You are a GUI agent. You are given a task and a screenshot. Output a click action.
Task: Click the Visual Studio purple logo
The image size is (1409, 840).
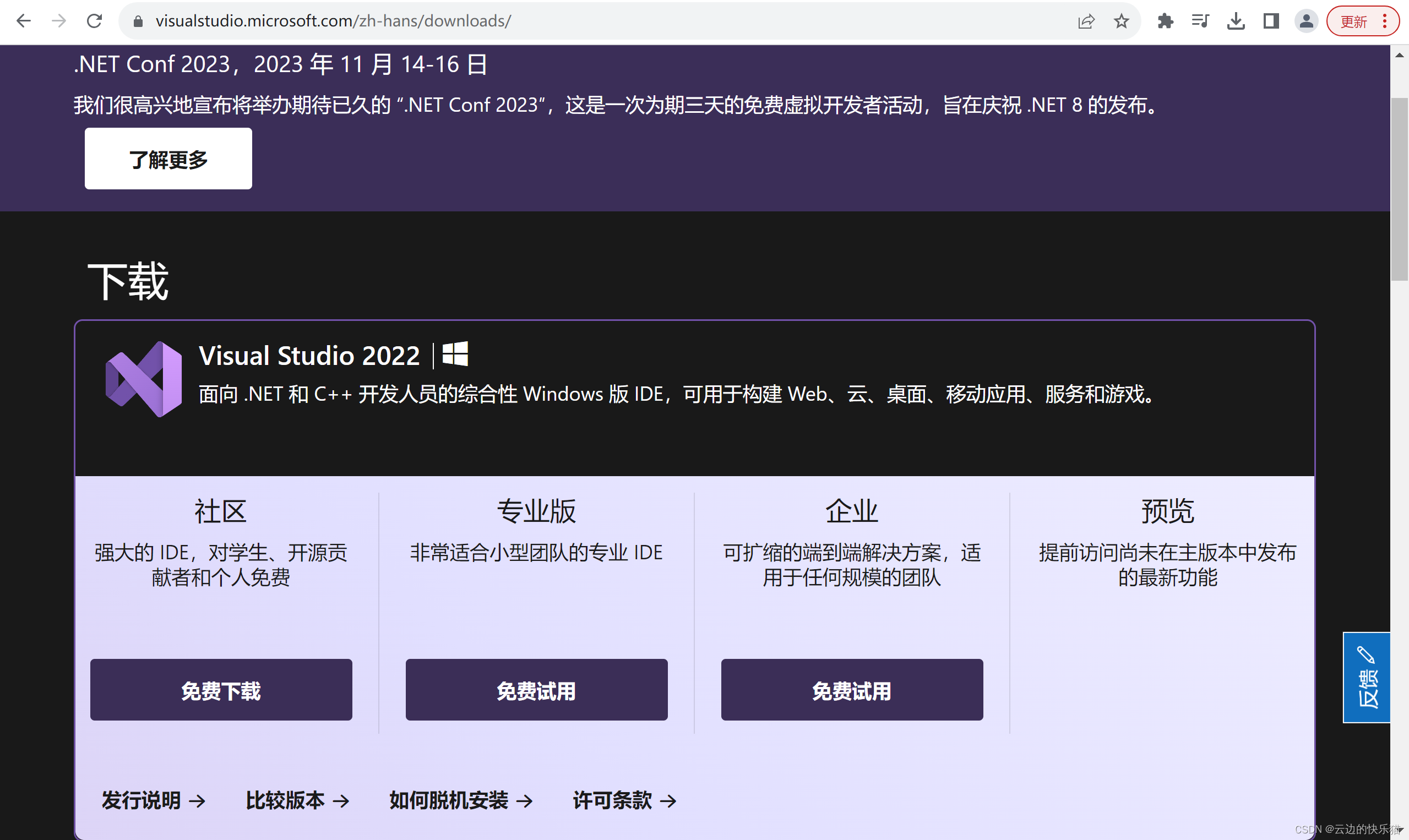click(x=144, y=379)
